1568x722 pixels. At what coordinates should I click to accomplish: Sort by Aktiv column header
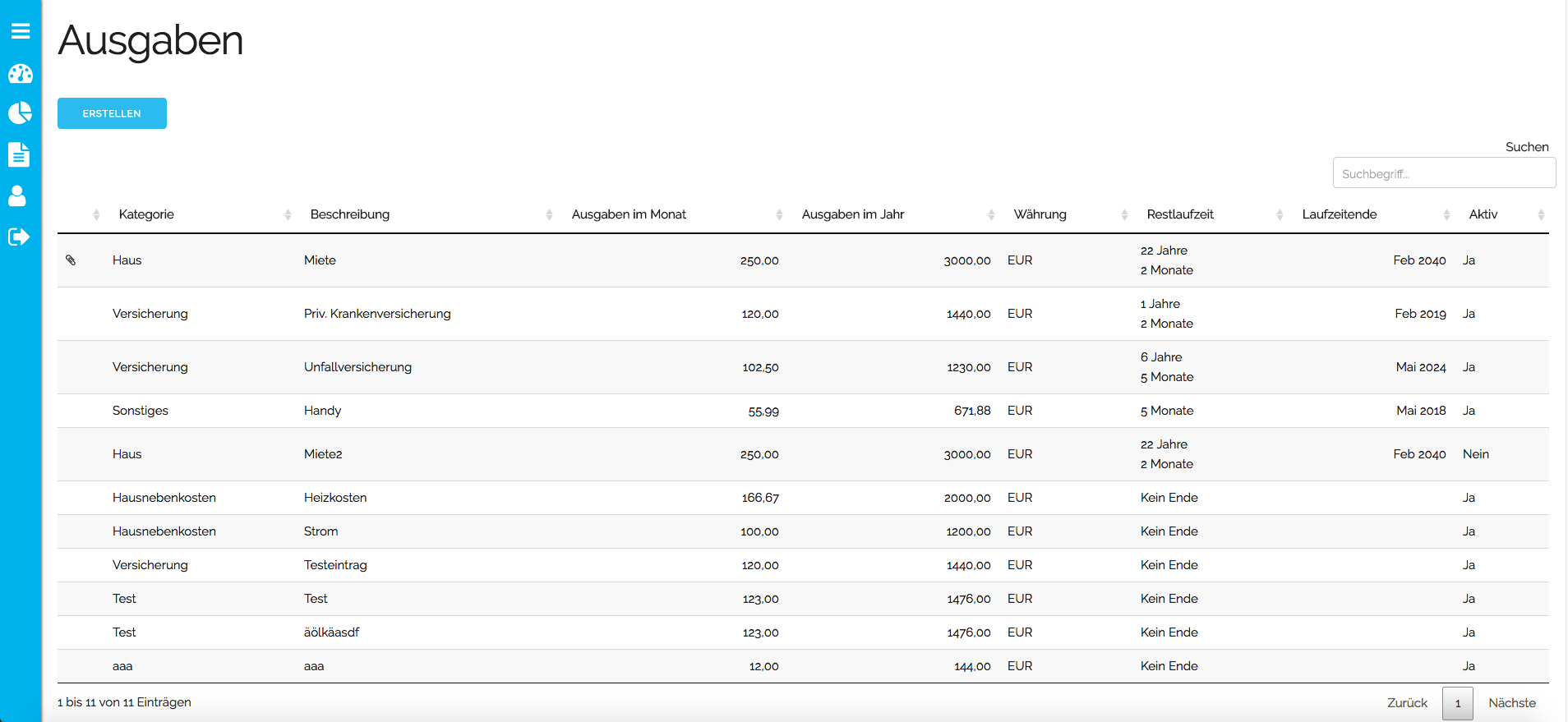click(x=1483, y=214)
